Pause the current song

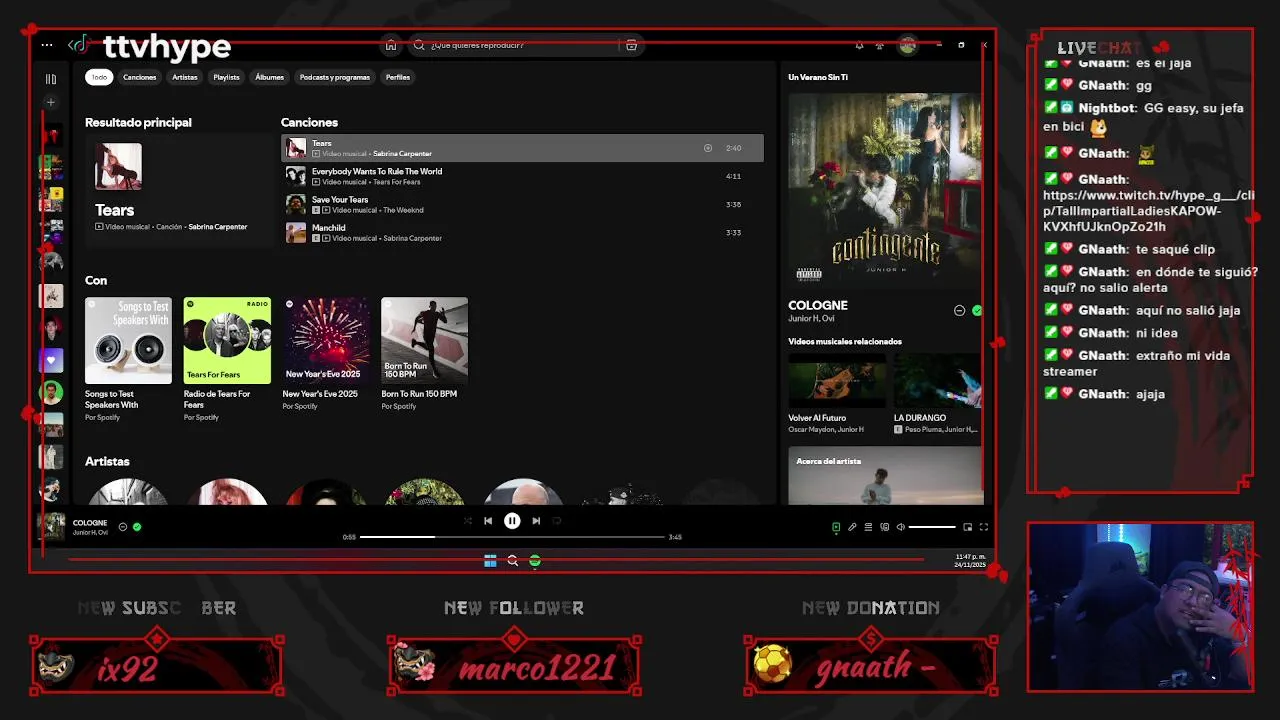pos(512,520)
